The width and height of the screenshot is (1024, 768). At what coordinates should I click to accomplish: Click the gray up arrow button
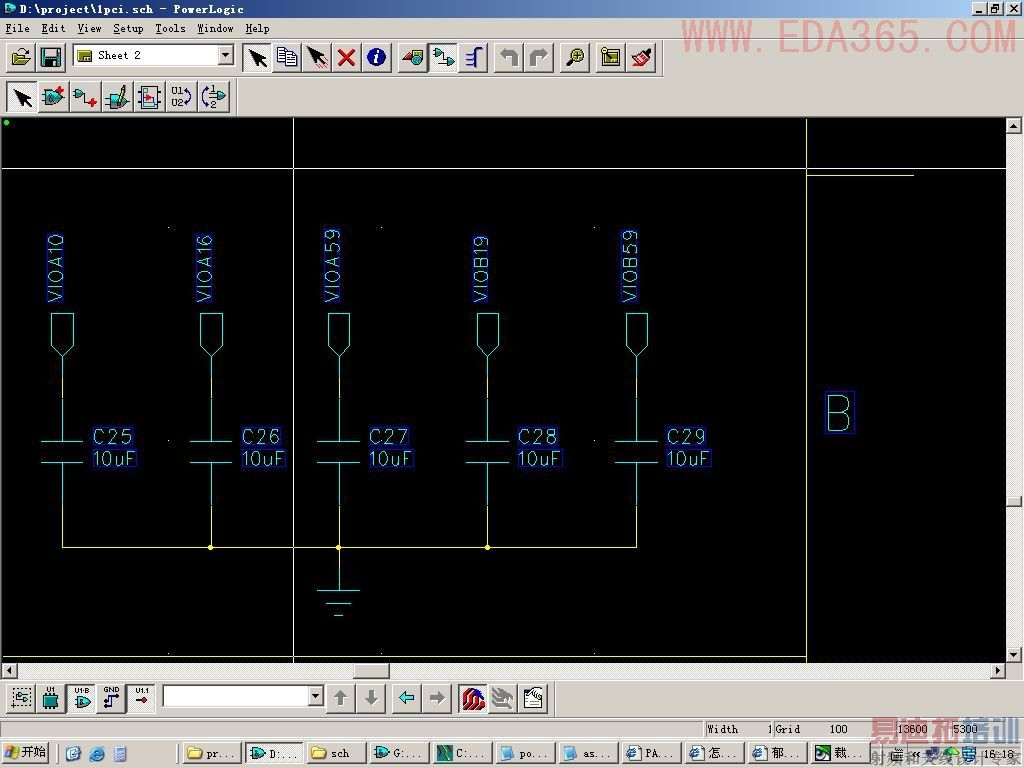pyautogui.click(x=340, y=698)
